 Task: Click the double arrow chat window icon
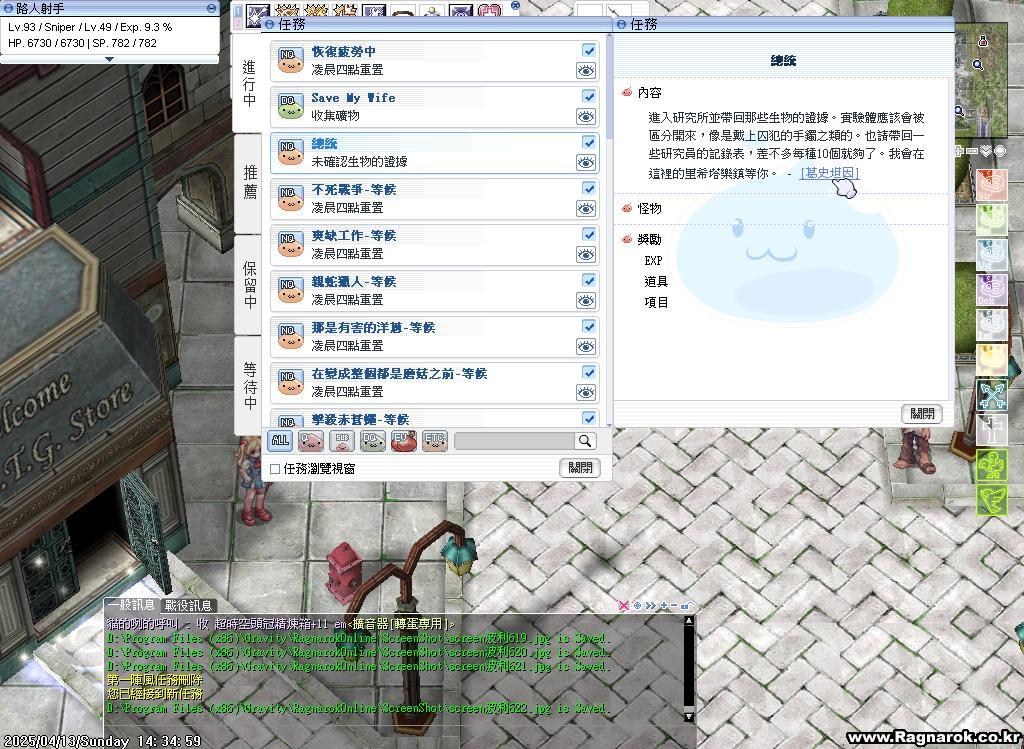point(650,605)
